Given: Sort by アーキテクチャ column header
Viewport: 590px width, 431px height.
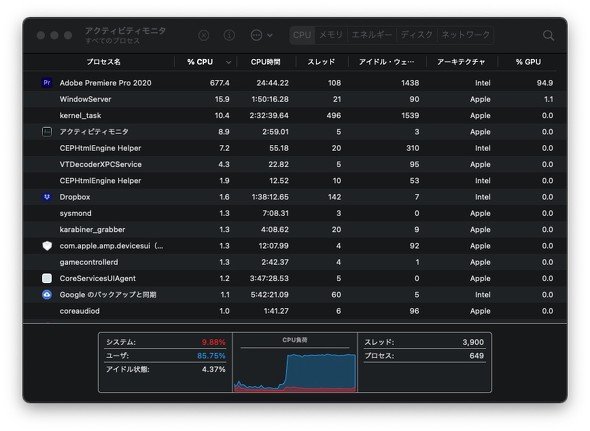Looking at the screenshot, I should point(461,62).
